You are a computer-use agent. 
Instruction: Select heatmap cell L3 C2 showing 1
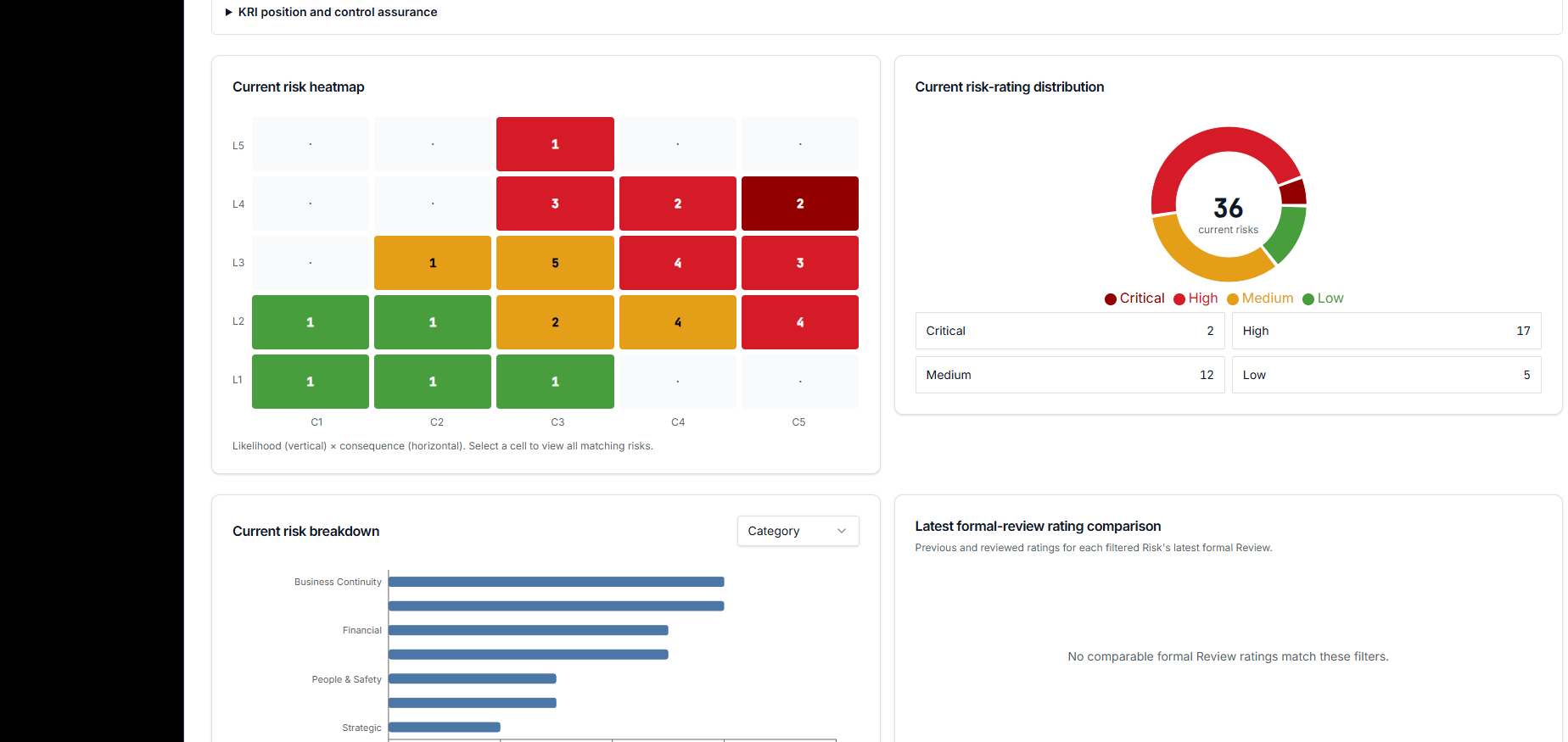tap(433, 263)
